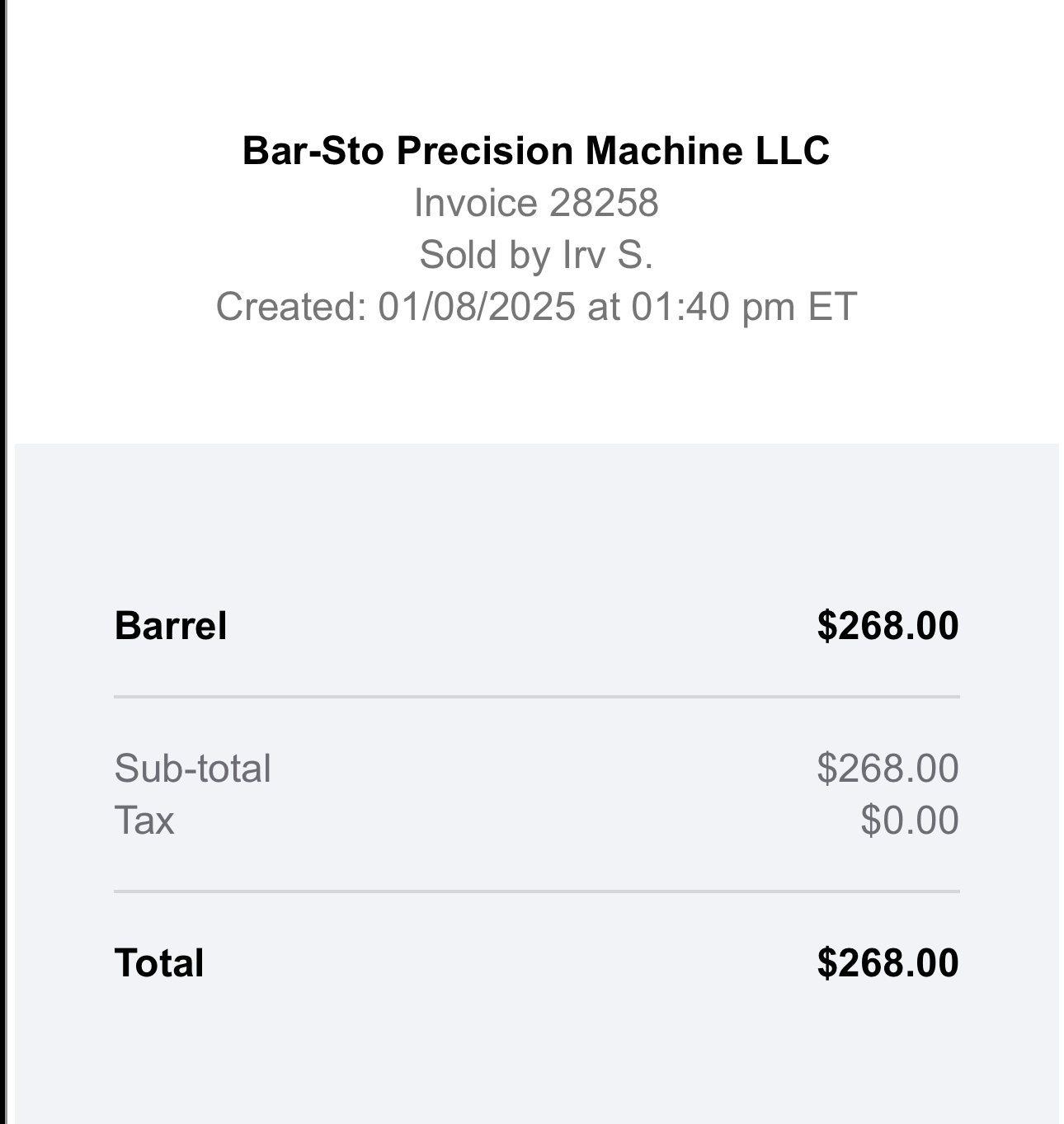
Task: Click the 01:40 pm ET time text
Action: (745, 307)
